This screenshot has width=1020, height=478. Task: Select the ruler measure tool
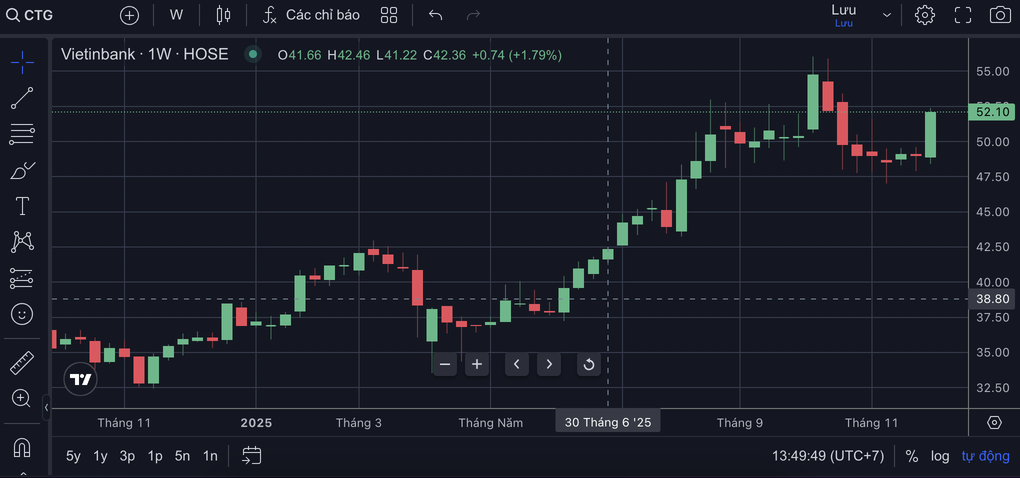point(22,362)
